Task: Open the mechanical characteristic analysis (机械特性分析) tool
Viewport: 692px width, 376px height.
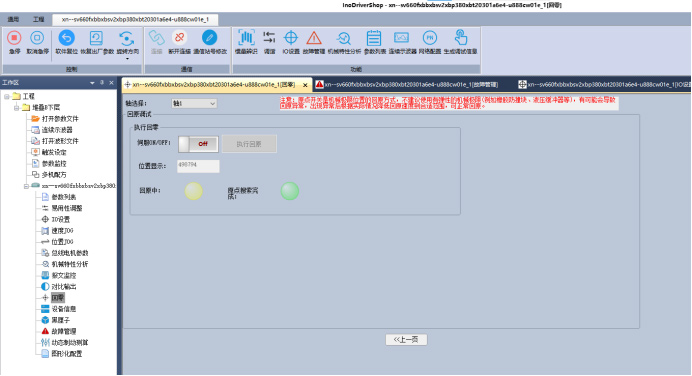Action: (x=343, y=38)
